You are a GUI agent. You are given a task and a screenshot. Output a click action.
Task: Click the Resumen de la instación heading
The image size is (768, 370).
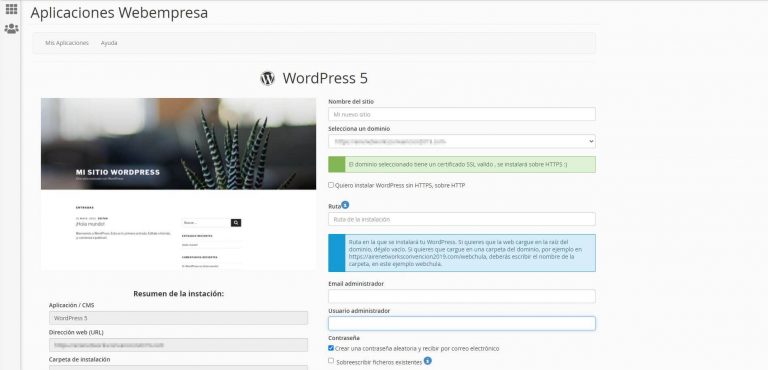click(178, 294)
